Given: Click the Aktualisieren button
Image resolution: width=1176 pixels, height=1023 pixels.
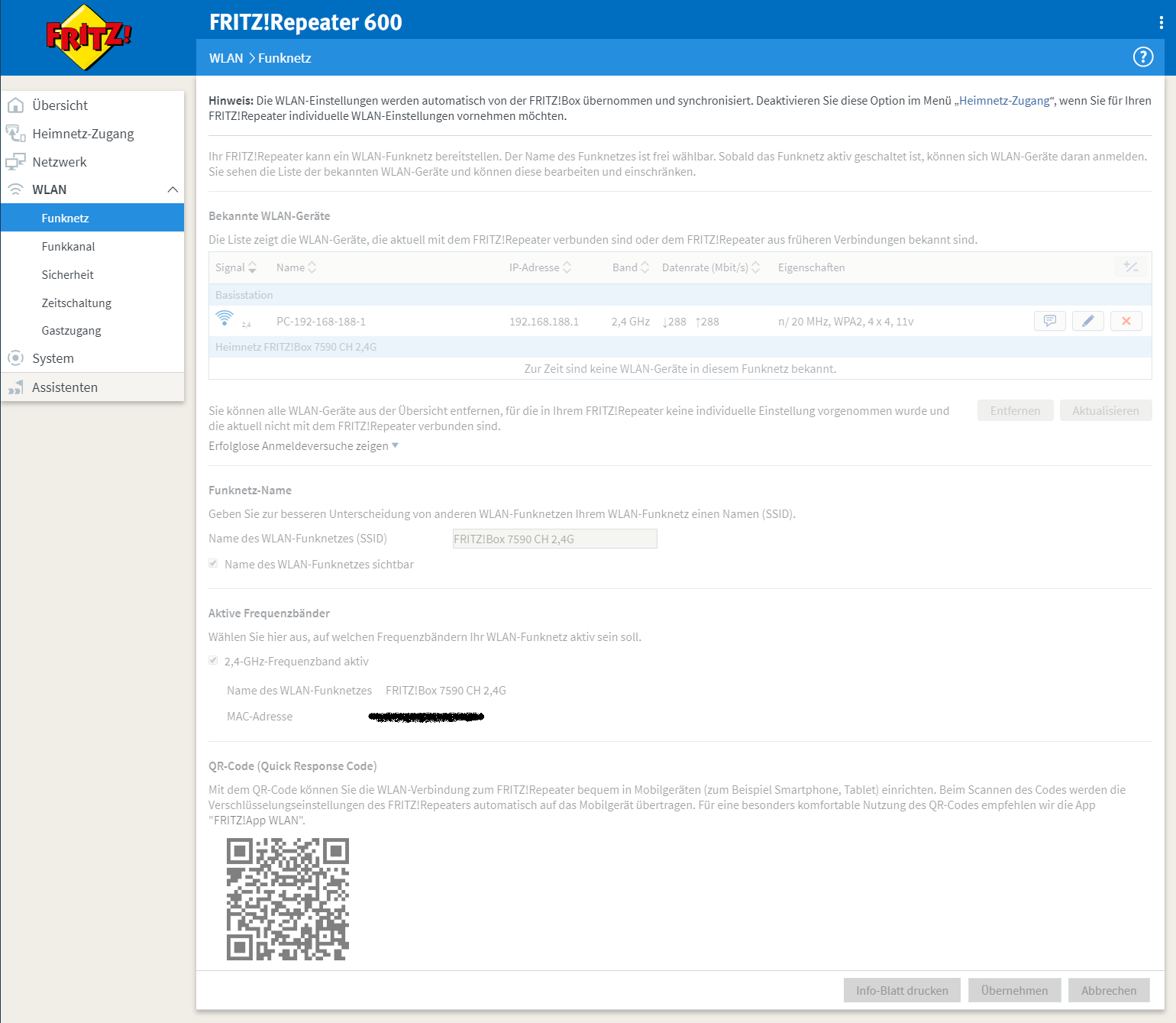Looking at the screenshot, I should 1106,410.
